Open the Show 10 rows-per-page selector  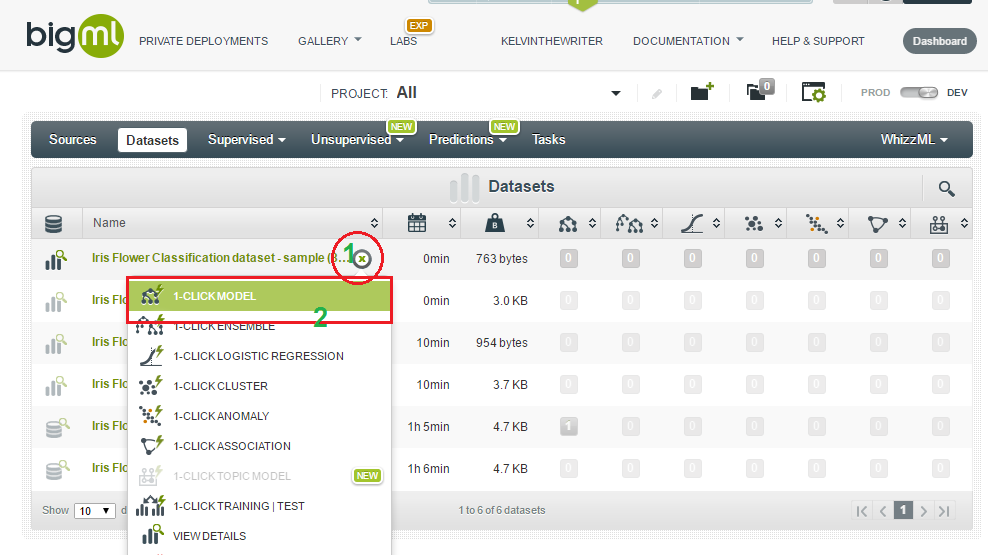[95, 510]
